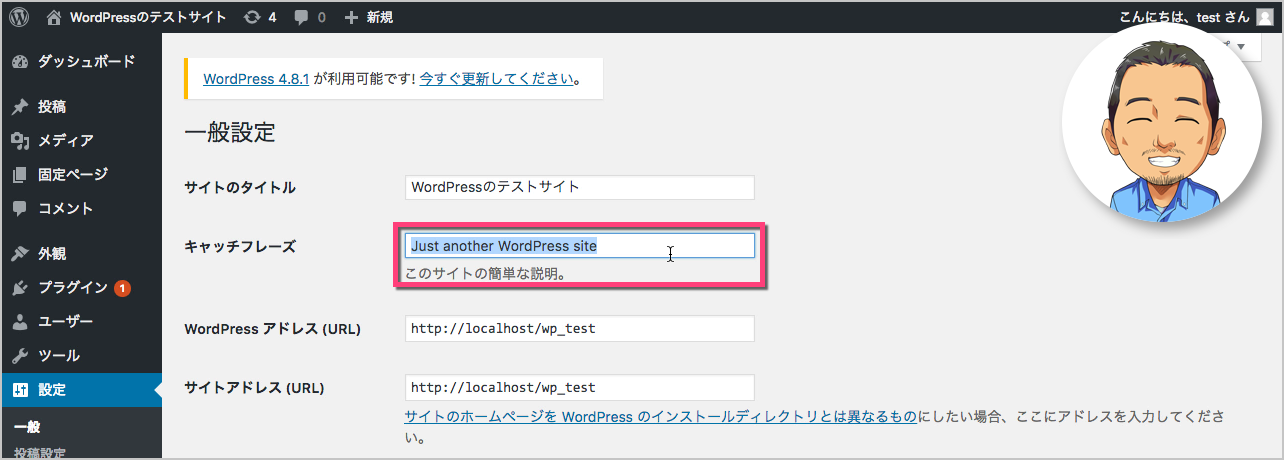The height and width of the screenshot is (460, 1284).
Task: Click the ツール wrench icon
Action: (x=20, y=356)
